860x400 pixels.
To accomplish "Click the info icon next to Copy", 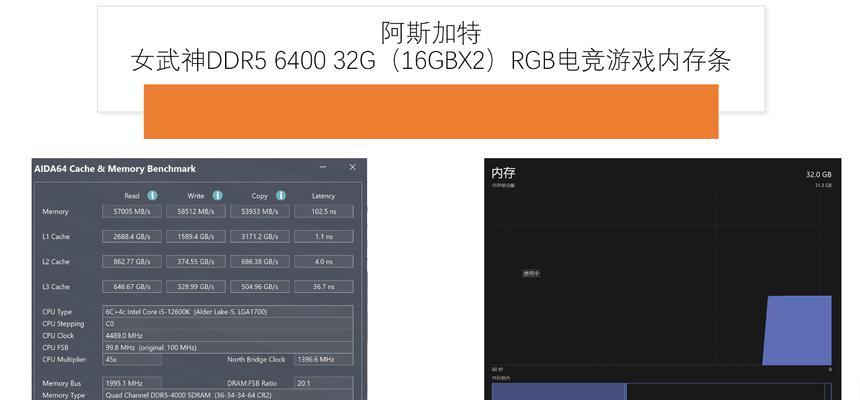I will coord(281,195).
